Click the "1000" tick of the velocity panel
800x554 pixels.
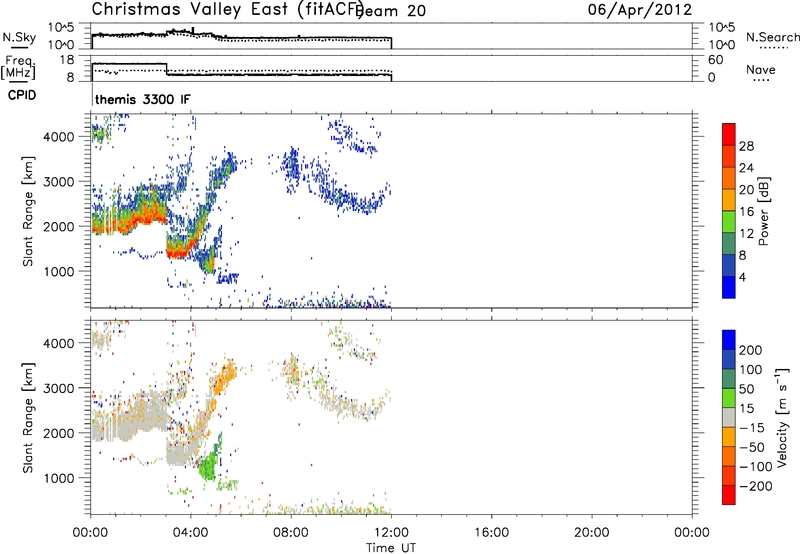click(58, 478)
